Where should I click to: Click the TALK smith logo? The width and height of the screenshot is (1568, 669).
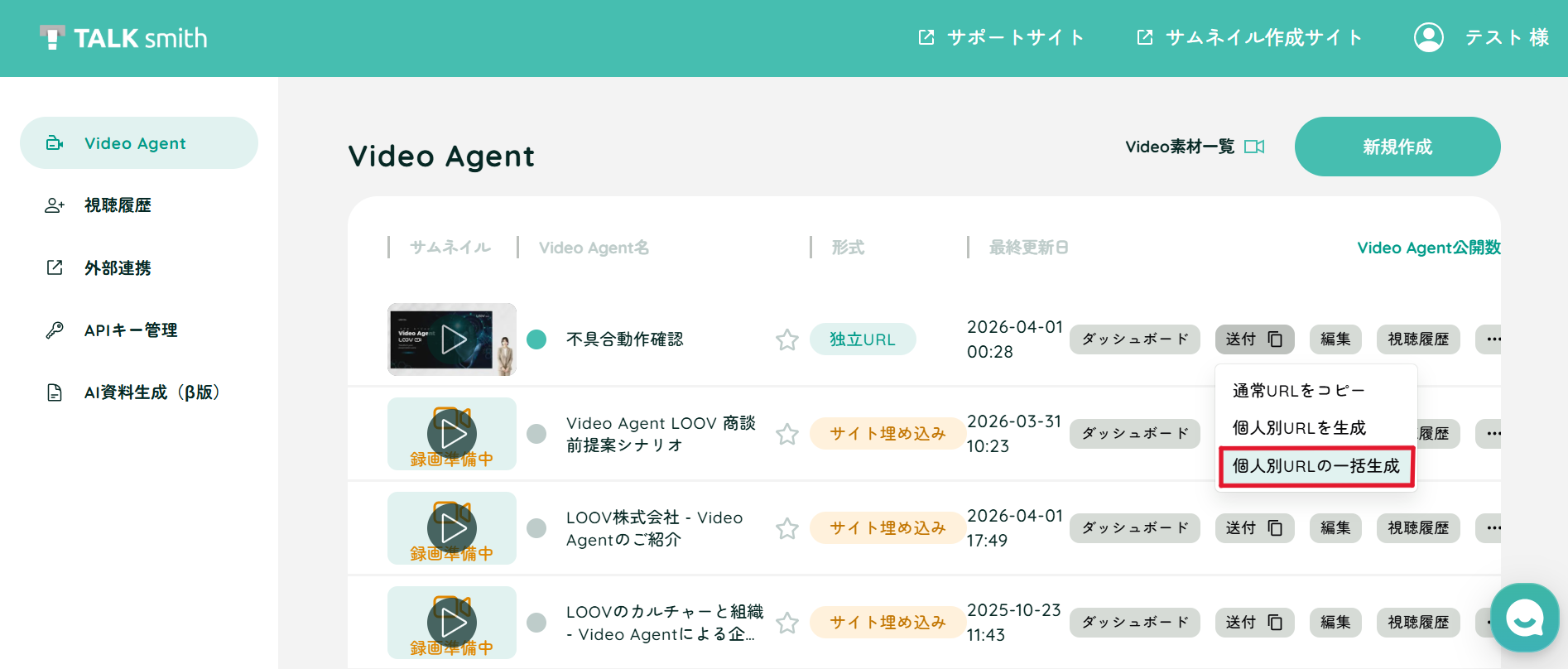[x=123, y=38]
